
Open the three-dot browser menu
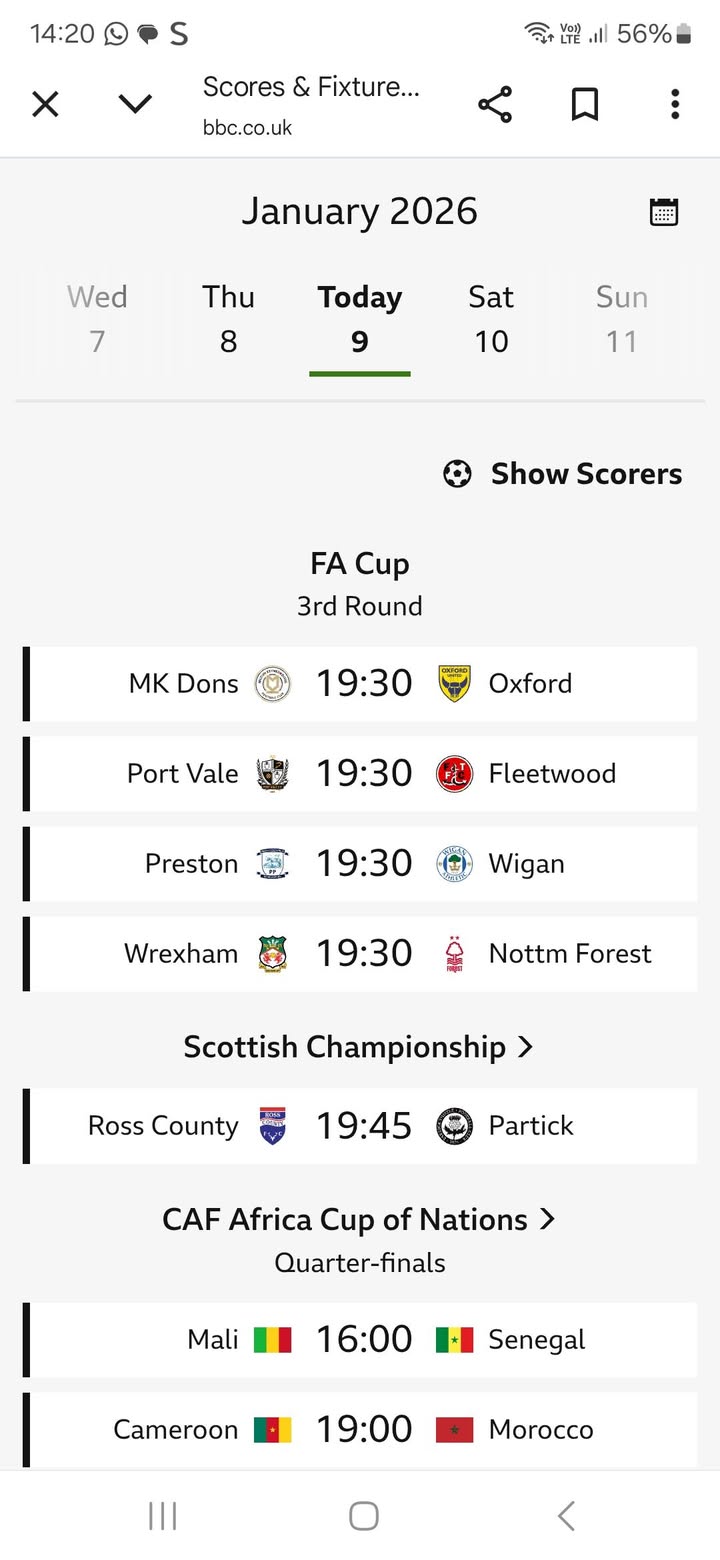click(675, 104)
